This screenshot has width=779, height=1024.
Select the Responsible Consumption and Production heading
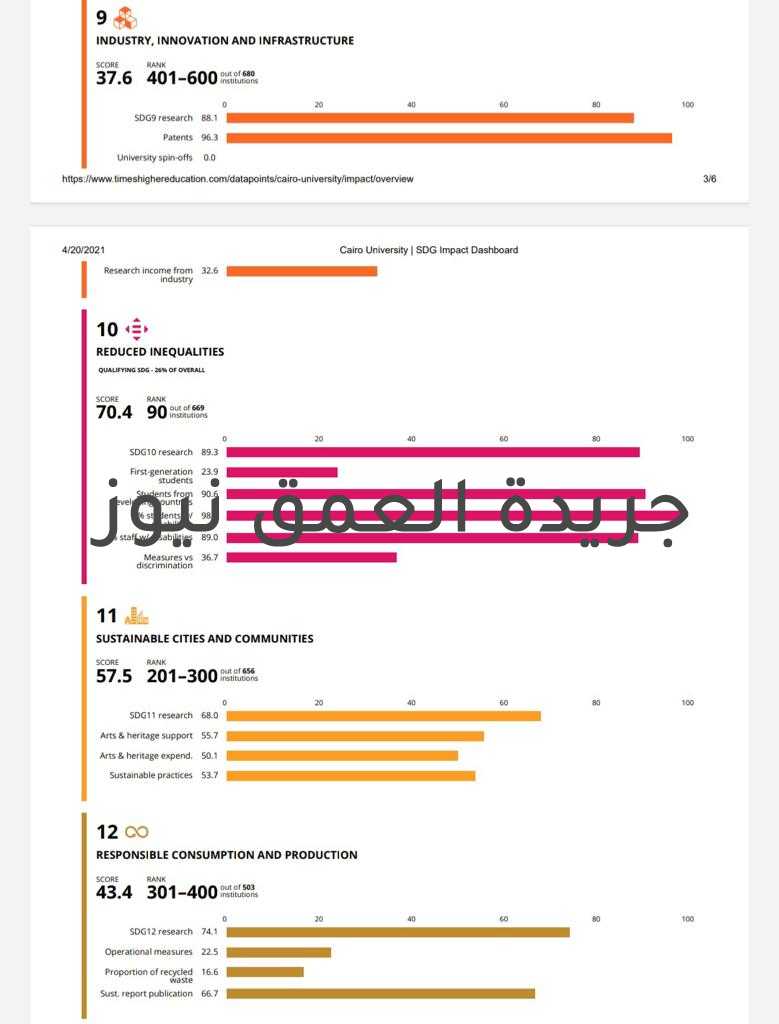tap(226, 855)
